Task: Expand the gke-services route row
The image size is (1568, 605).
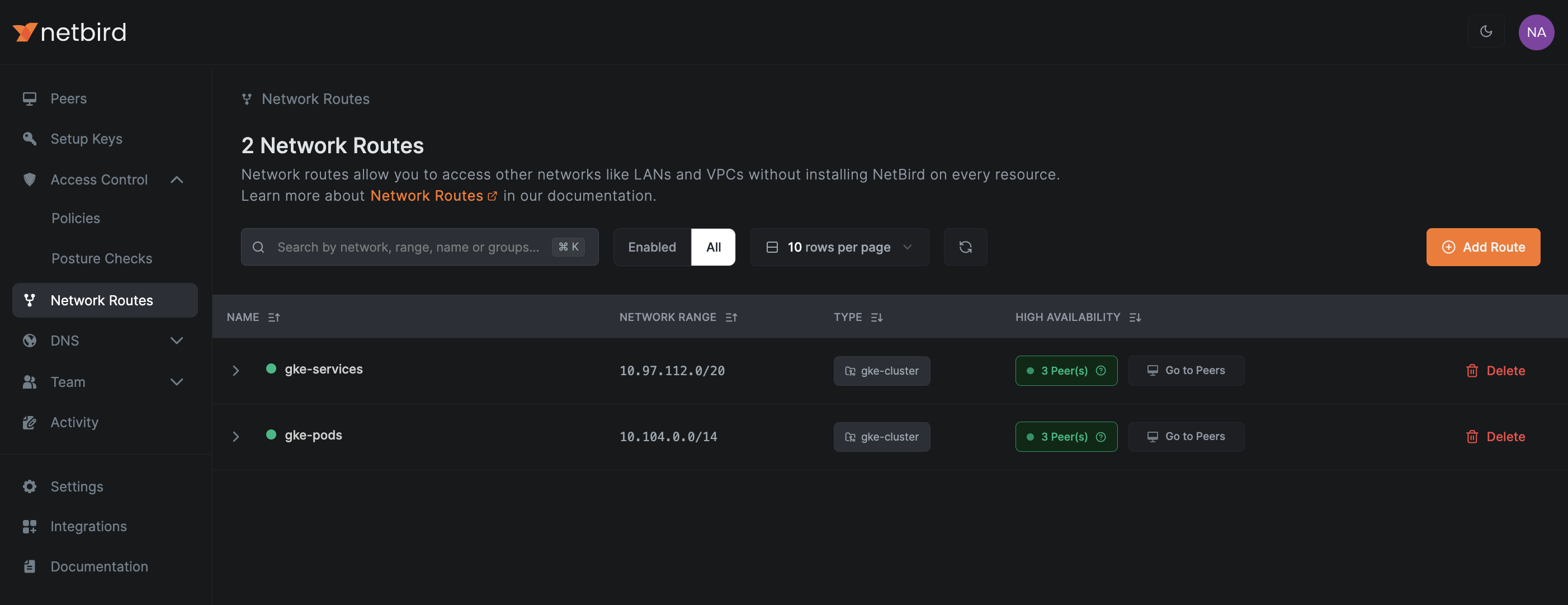Action: click(x=236, y=370)
